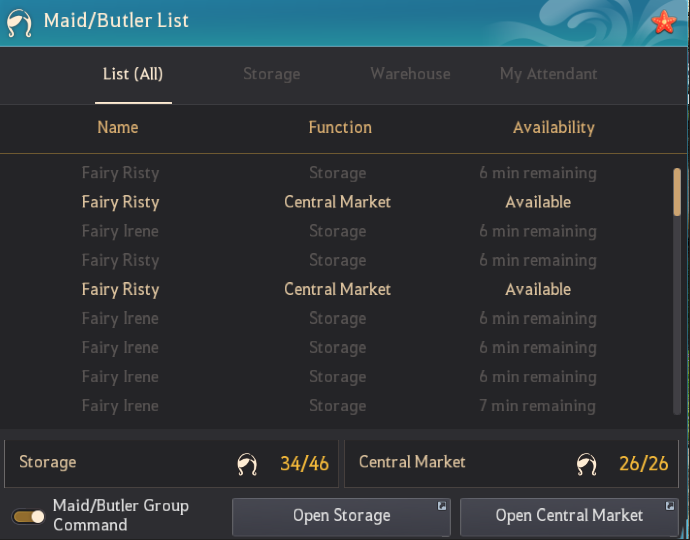Click the maid icon beside Storage 34/46
Image resolution: width=690 pixels, height=540 pixels.
pyautogui.click(x=247, y=464)
